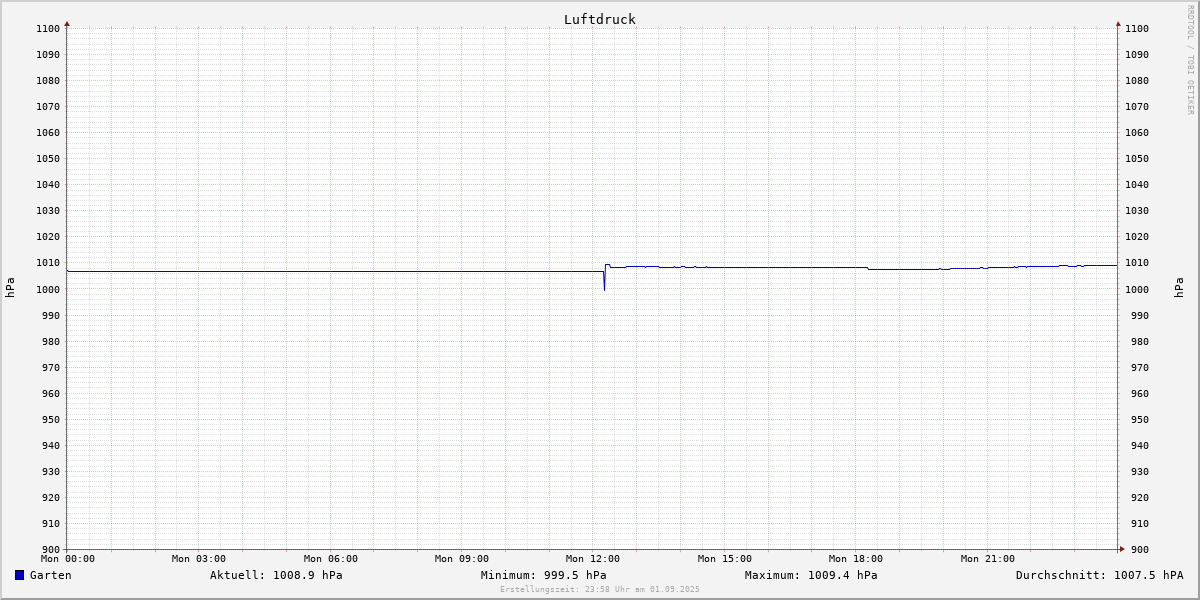Image resolution: width=1200 pixels, height=600 pixels.
Task: Click the 1050 label on the left axis
Action: [x=48, y=159]
